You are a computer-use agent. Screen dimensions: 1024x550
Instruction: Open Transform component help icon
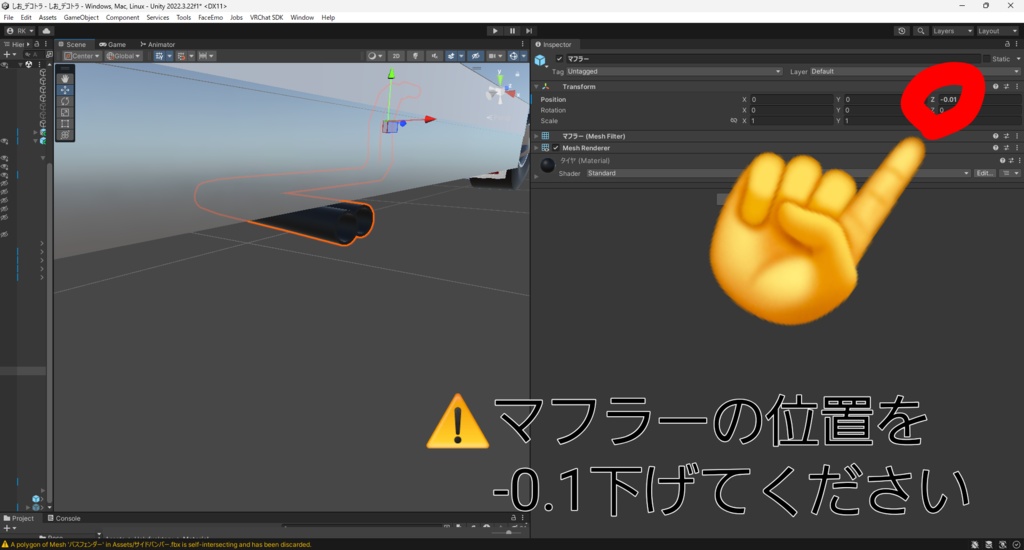(x=995, y=86)
